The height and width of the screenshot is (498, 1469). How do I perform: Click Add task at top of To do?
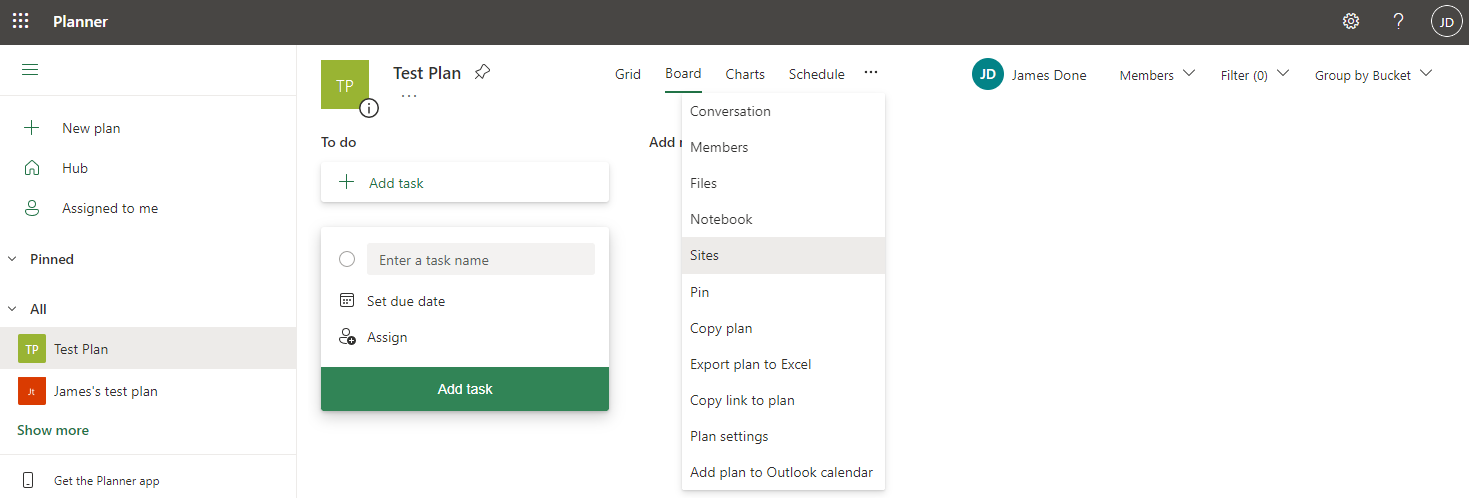465,182
